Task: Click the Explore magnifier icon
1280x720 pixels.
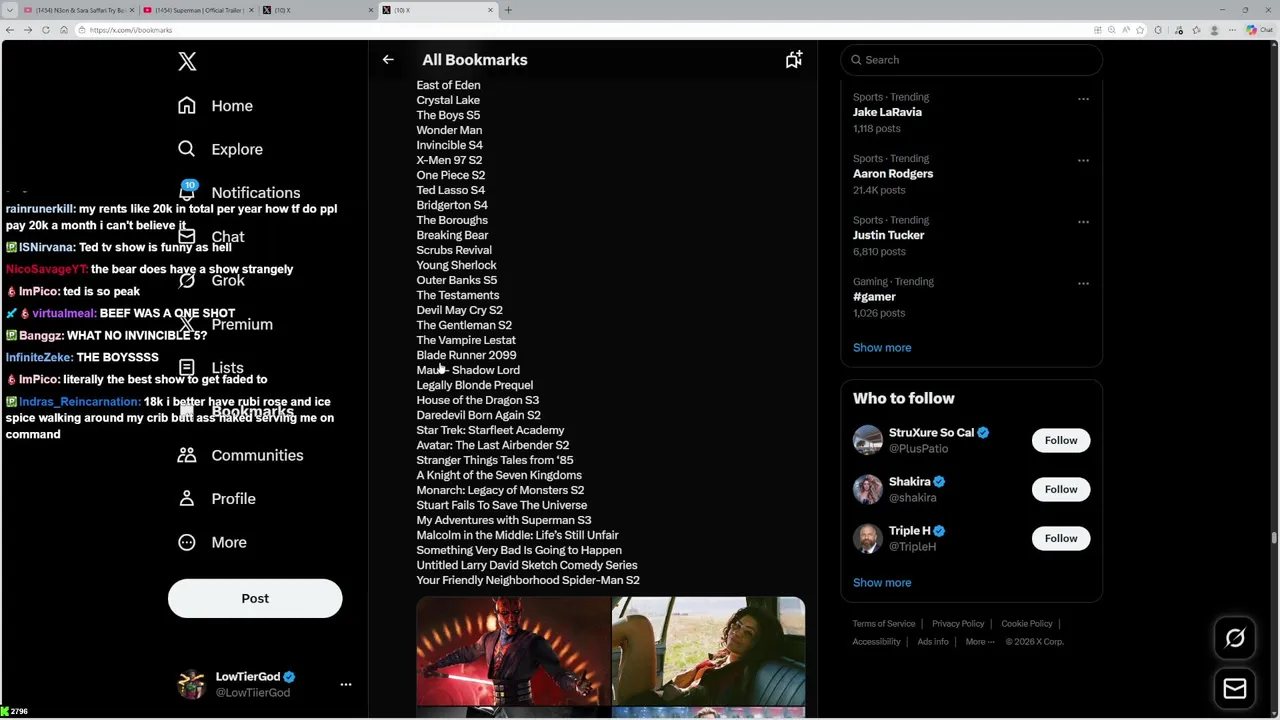Action: 186,149
